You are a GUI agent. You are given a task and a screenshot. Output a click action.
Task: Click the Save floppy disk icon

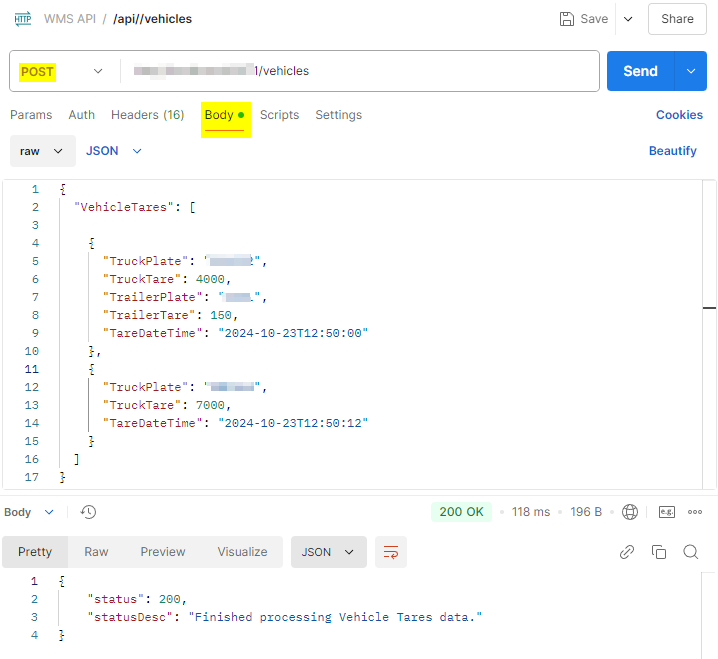566,19
